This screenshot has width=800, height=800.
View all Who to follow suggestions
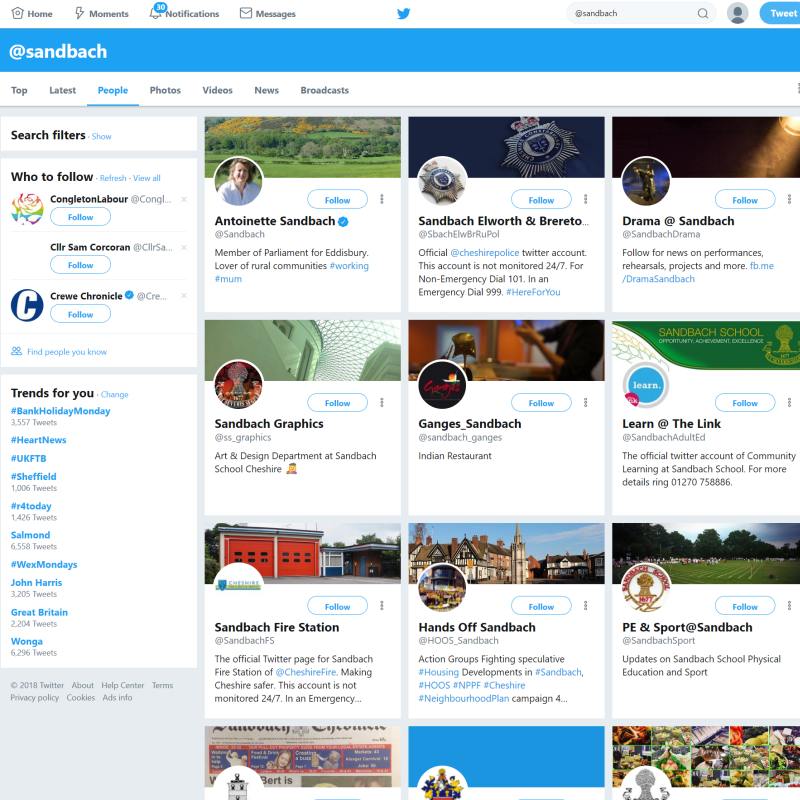pos(146,178)
